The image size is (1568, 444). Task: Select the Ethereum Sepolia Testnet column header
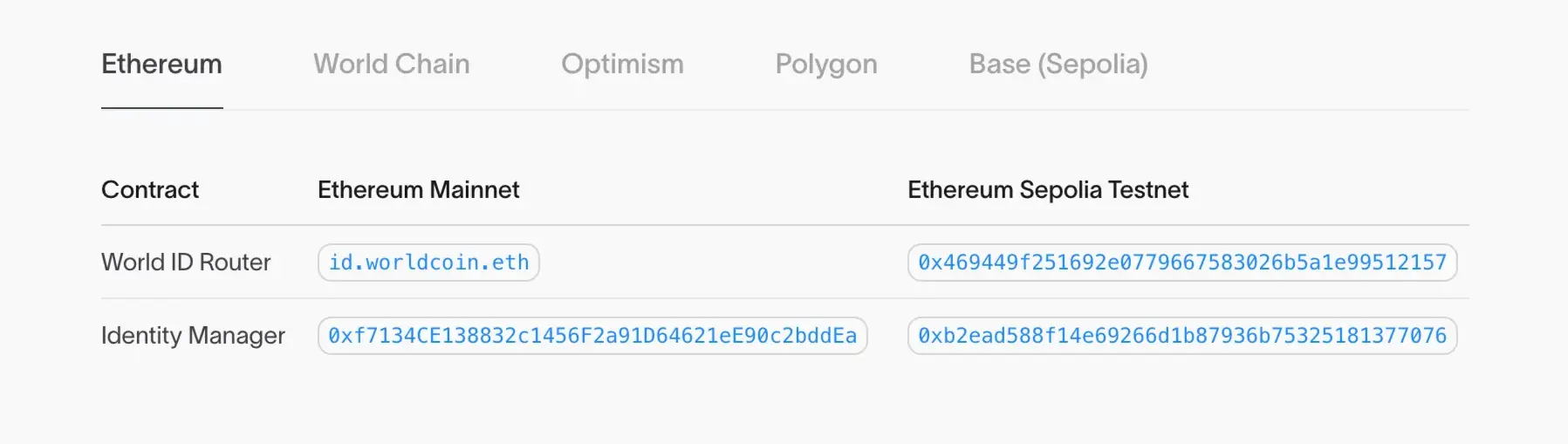pos(1047,189)
